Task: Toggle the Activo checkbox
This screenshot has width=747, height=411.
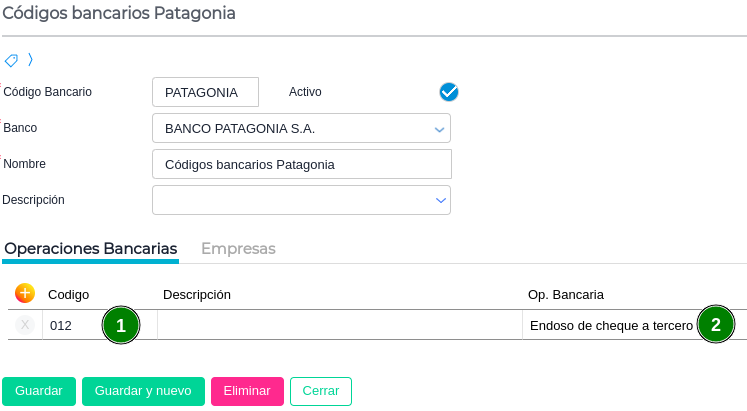Action: tap(449, 92)
